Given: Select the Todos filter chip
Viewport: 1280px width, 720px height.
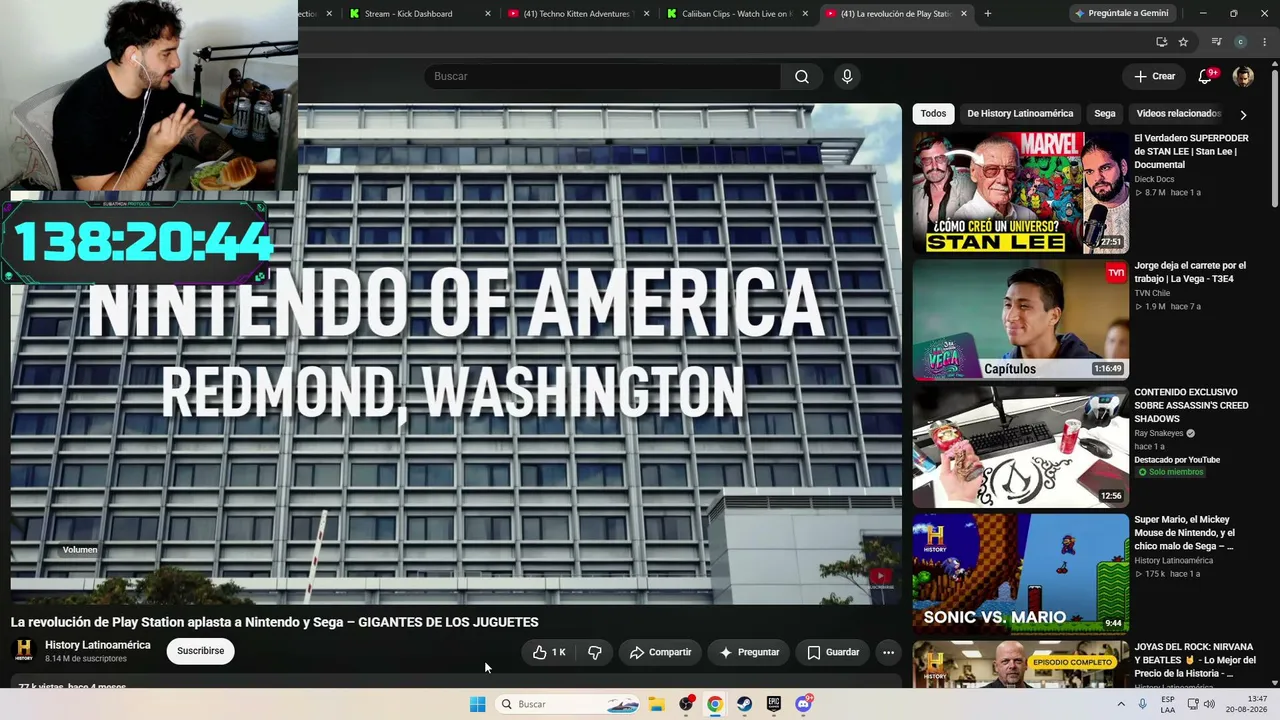Looking at the screenshot, I should pyautogui.click(x=933, y=114).
